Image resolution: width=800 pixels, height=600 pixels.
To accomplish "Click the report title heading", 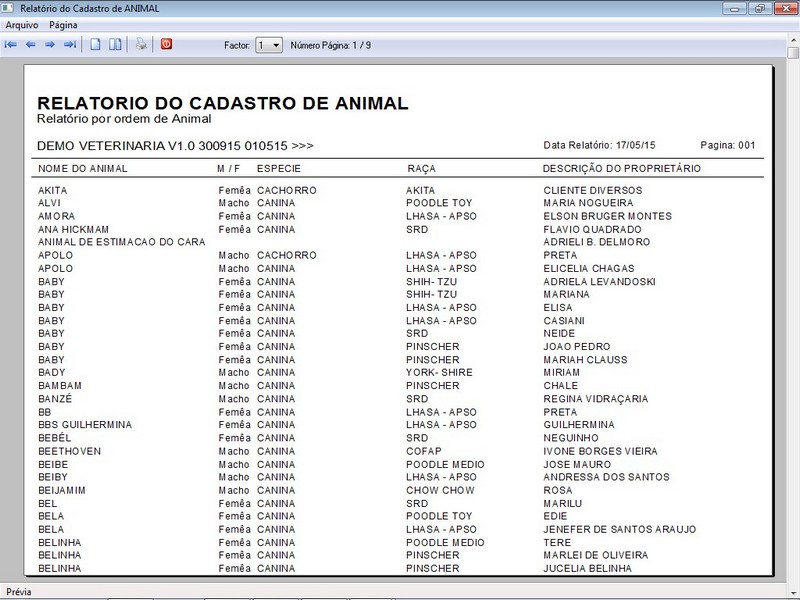I will (222, 103).
